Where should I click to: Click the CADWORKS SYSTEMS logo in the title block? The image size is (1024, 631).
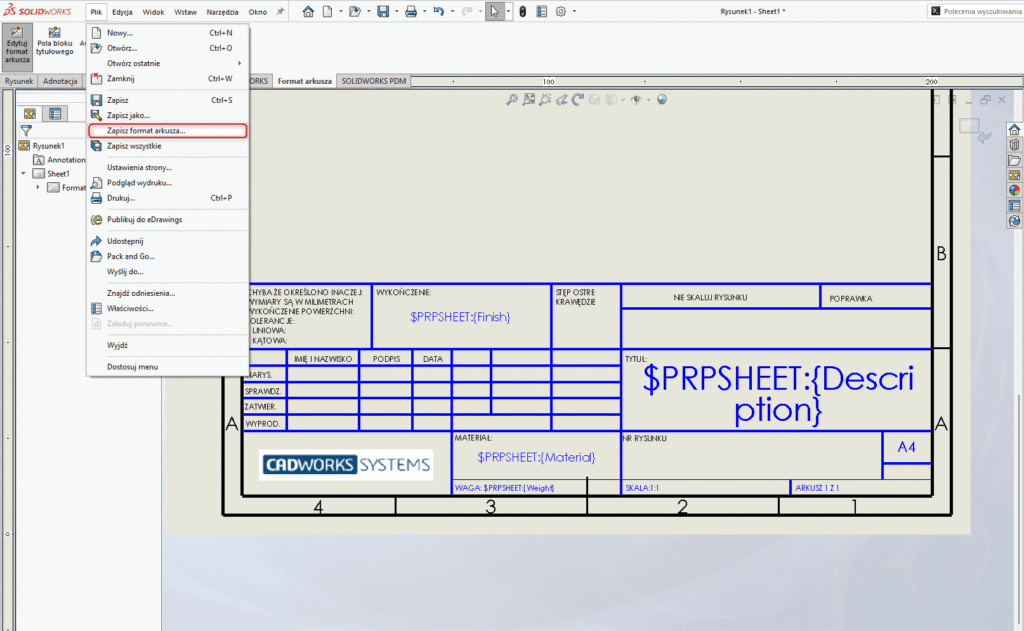(x=346, y=464)
